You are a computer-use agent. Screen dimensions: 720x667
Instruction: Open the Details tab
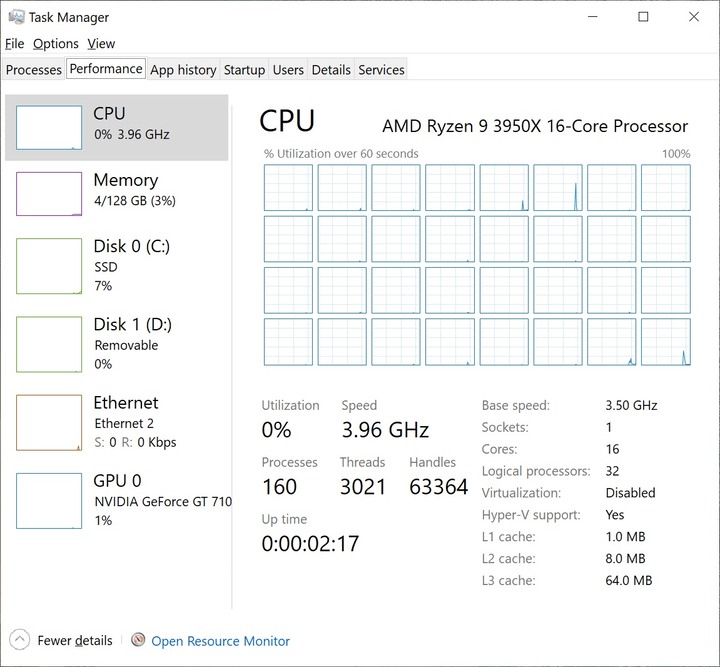click(331, 70)
